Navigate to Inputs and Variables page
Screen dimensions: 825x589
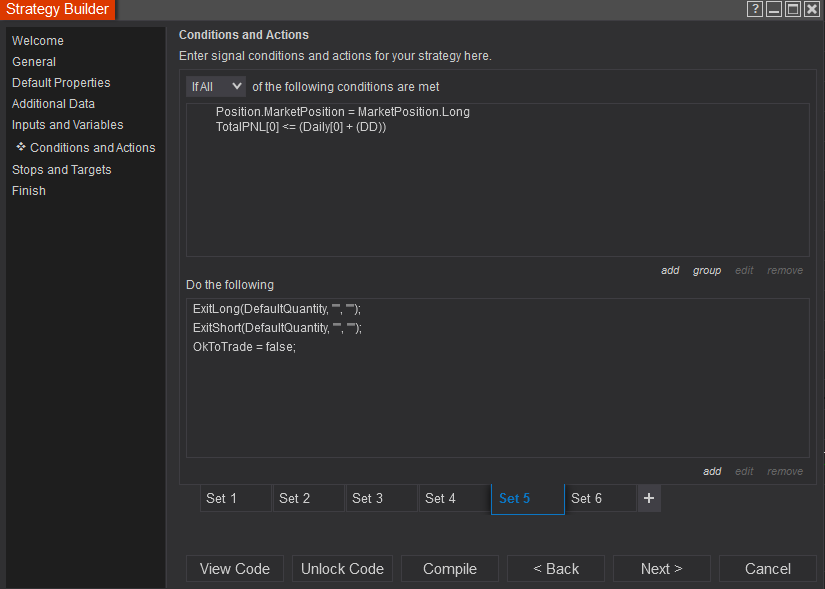[x=68, y=125]
